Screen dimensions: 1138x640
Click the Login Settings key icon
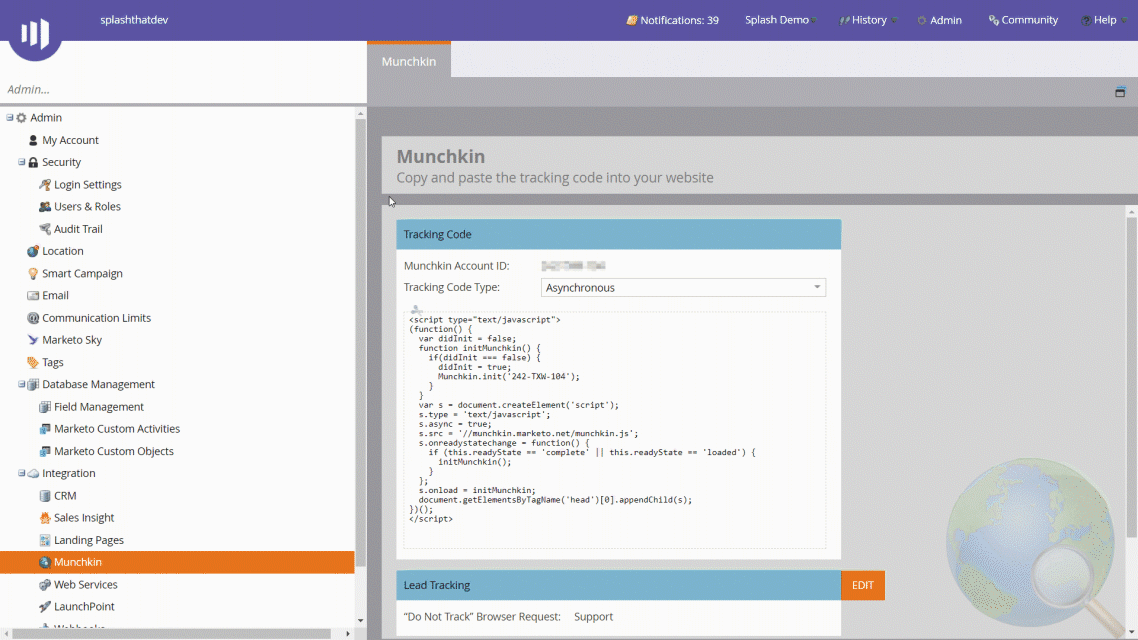pos(44,184)
